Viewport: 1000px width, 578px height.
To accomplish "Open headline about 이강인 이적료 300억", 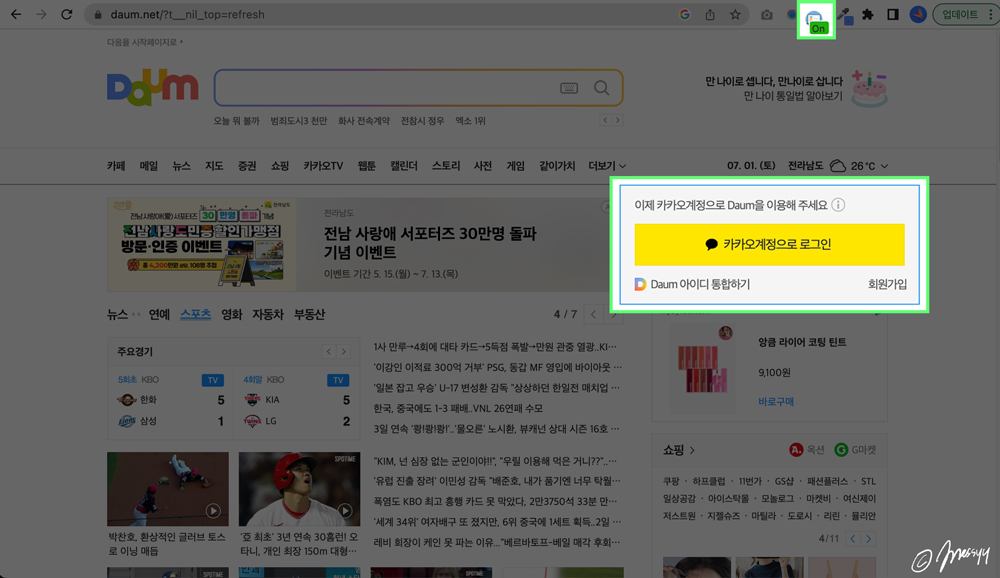I will [x=497, y=367].
